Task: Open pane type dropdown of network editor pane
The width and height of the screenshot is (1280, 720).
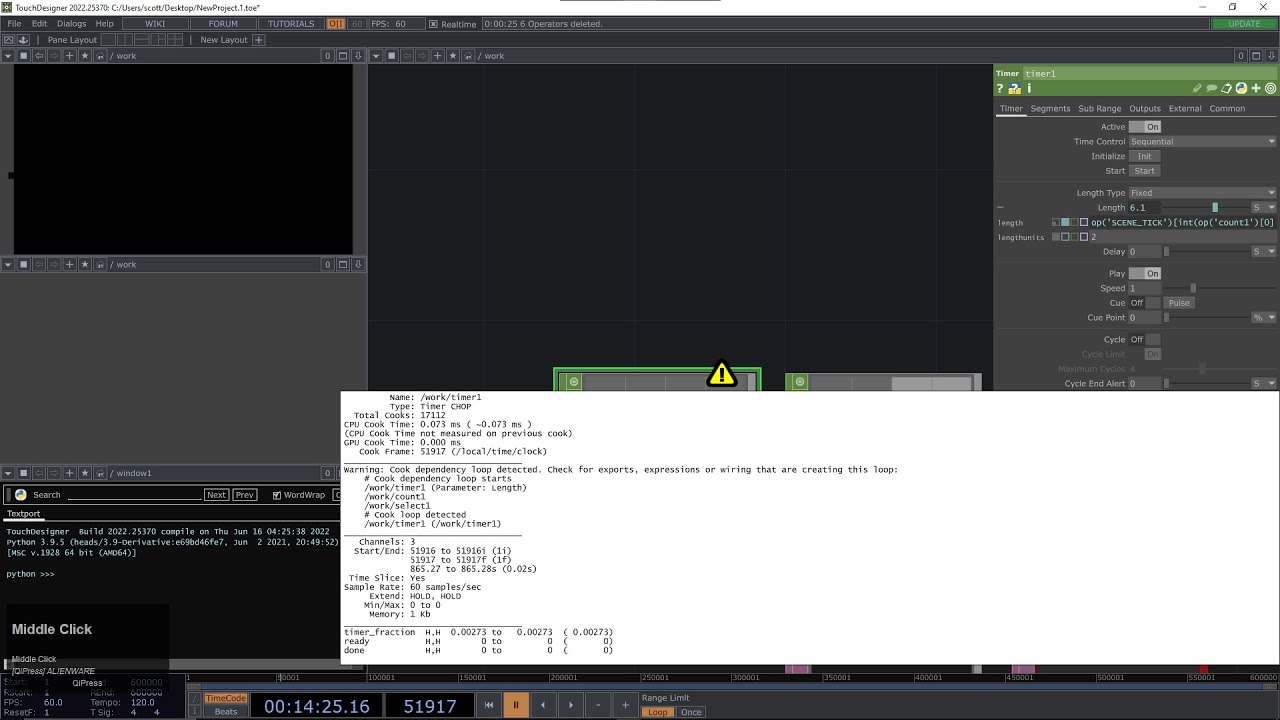Action: (x=376, y=56)
